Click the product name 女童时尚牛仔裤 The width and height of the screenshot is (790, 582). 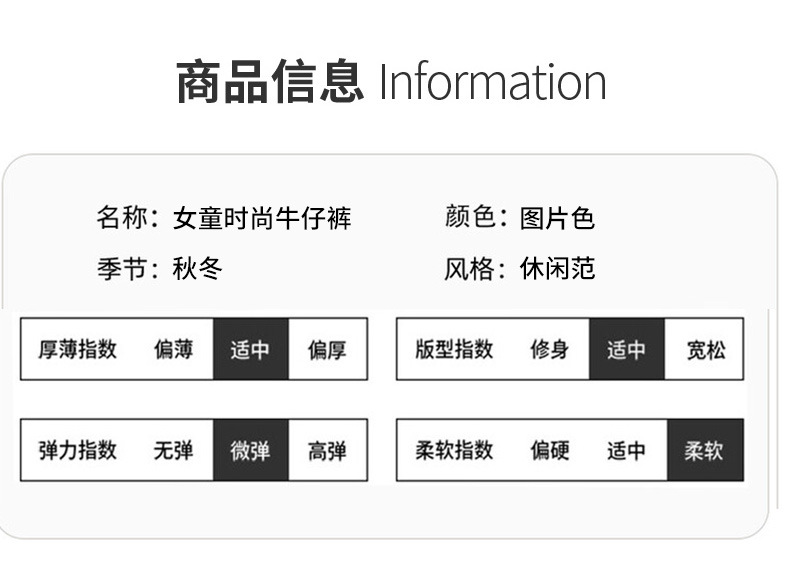click(x=262, y=218)
